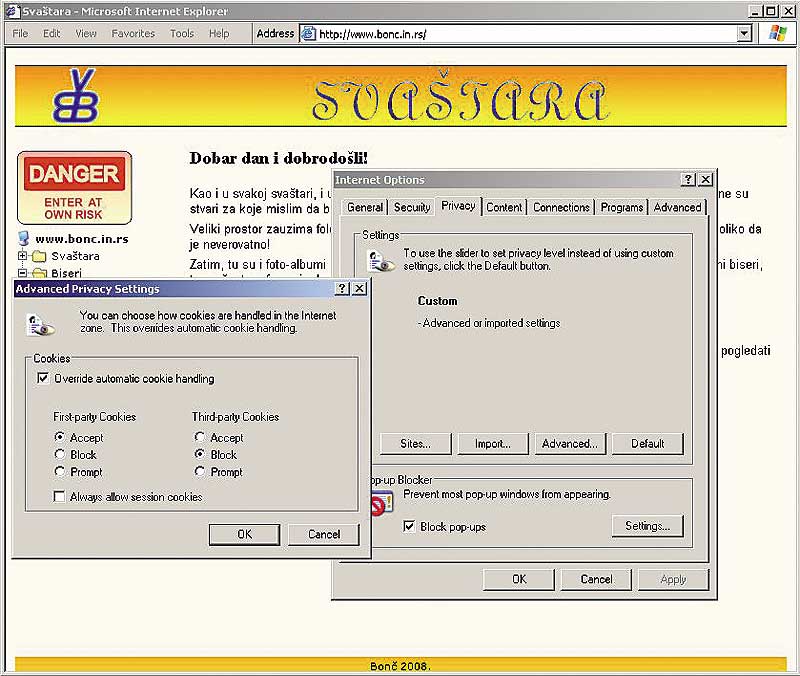Open the View menu

[86, 34]
